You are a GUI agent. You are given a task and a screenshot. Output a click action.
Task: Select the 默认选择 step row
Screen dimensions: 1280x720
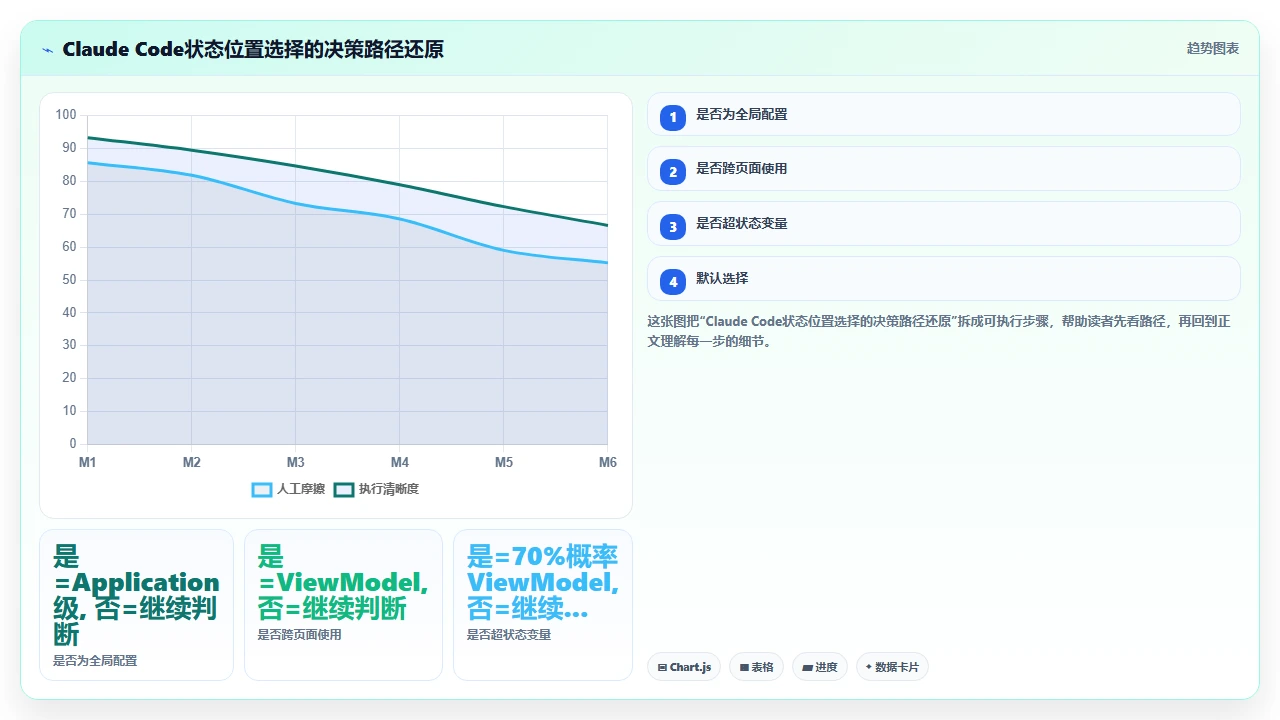point(944,279)
